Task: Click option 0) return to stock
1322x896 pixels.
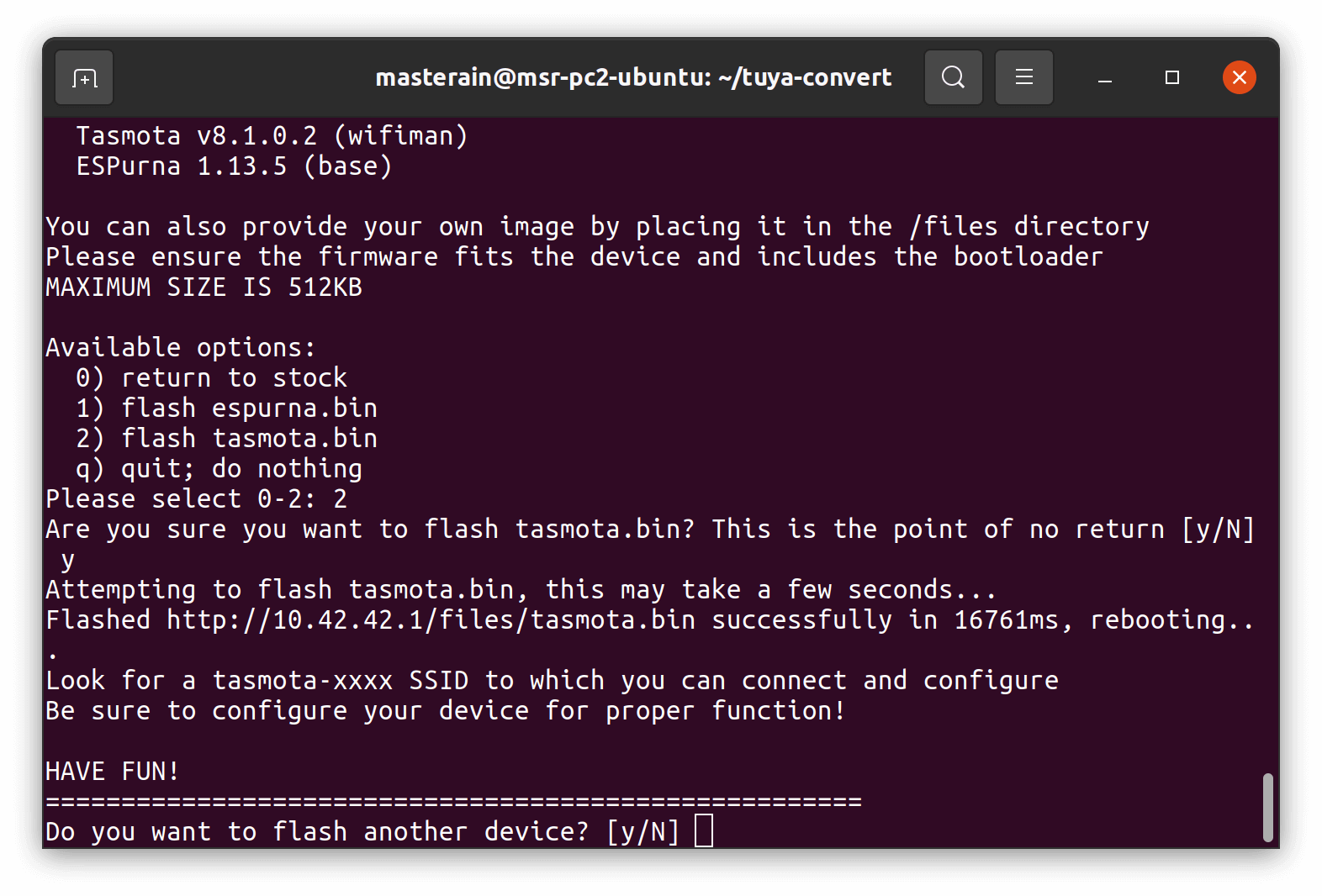Action: tap(211, 378)
